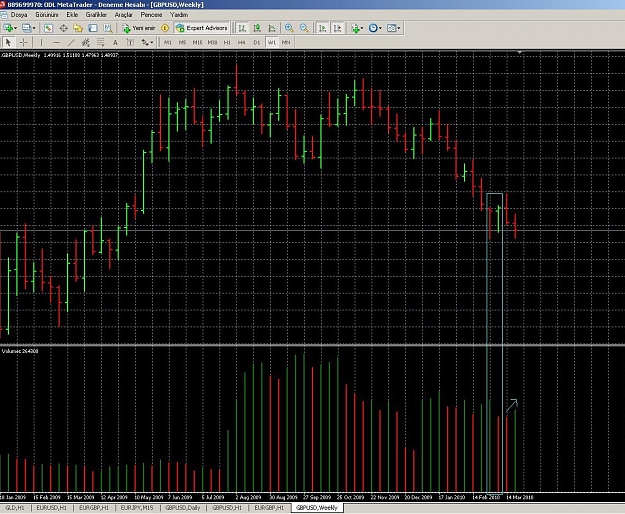Viewport: 625px width, 514px height.
Task: Toggle the Terminal window icon
Action: [92, 28]
